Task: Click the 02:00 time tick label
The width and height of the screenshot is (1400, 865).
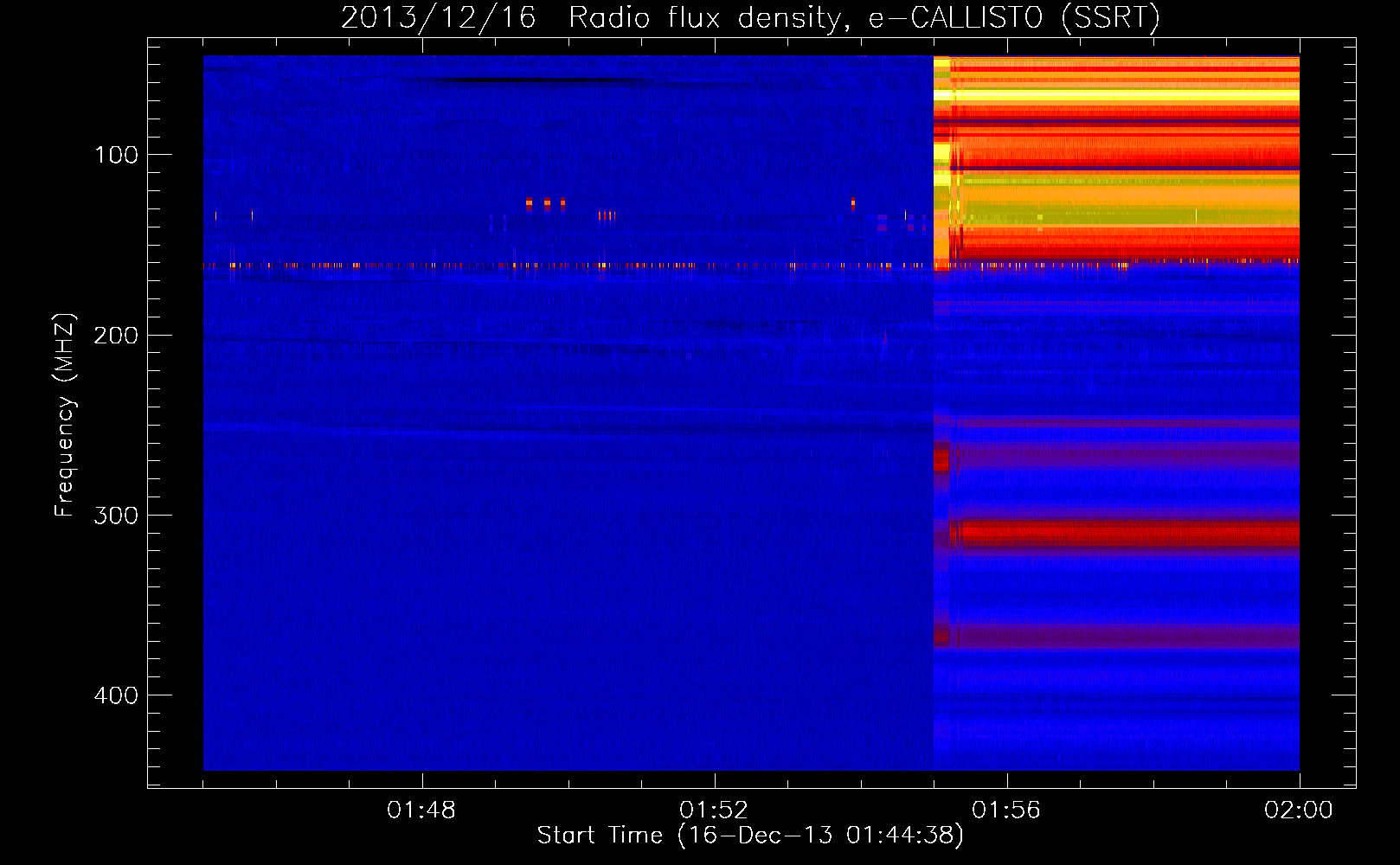Action: pos(1299,811)
